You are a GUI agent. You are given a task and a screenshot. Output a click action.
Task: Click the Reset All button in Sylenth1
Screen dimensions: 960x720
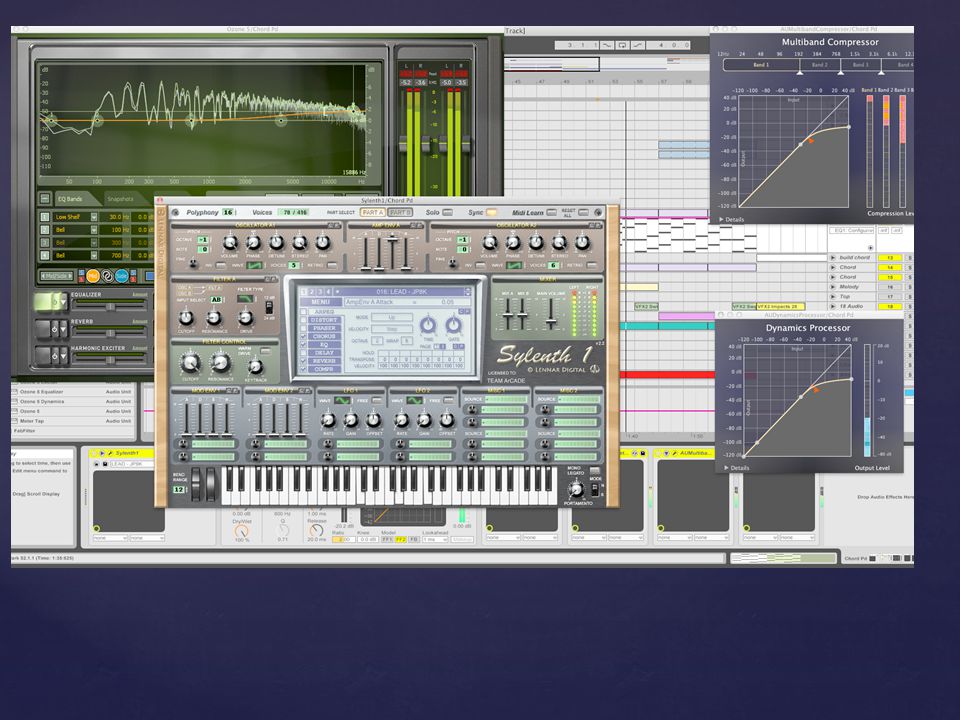tap(583, 212)
